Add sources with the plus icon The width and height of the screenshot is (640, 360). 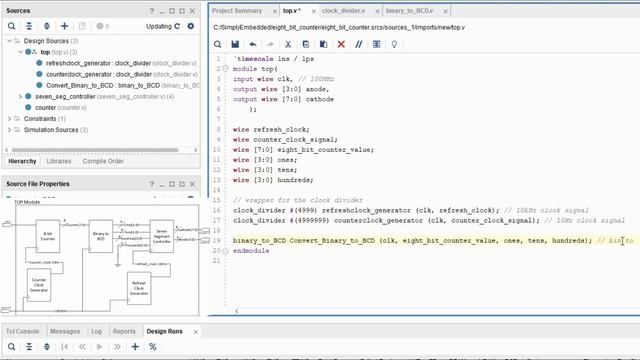(64, 26)
